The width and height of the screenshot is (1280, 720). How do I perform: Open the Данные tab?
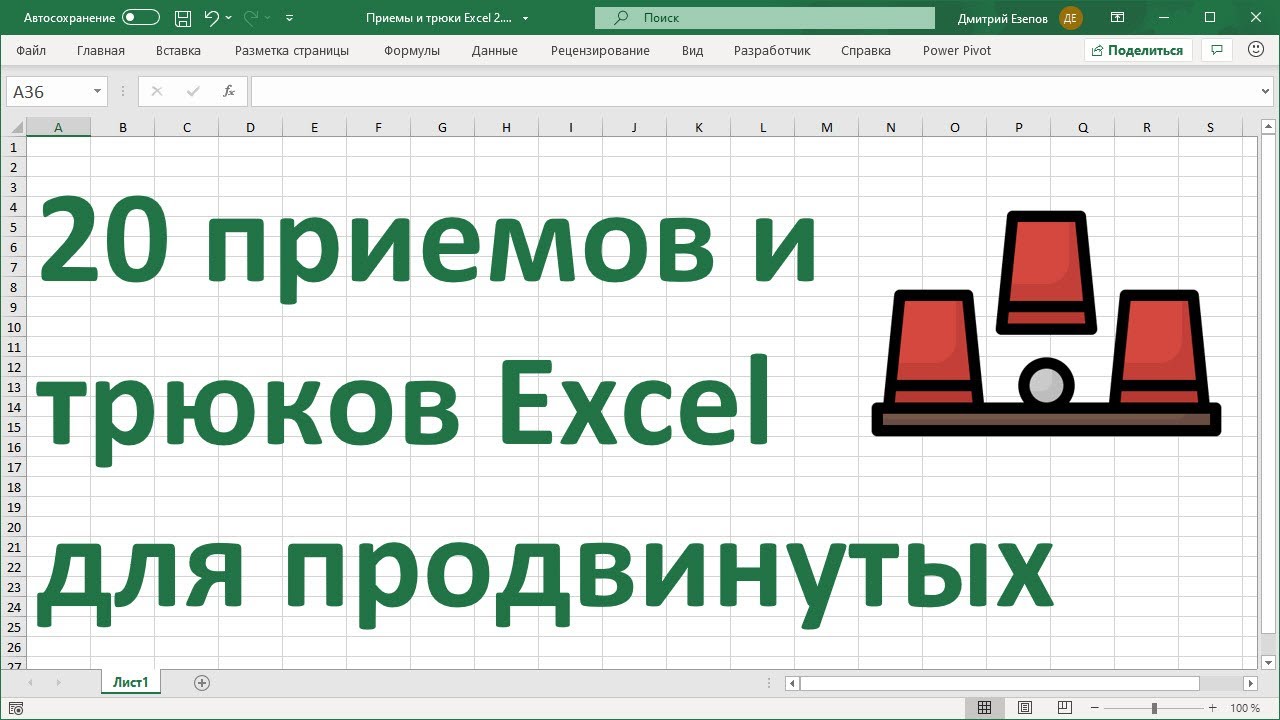[x=495, y=50]
